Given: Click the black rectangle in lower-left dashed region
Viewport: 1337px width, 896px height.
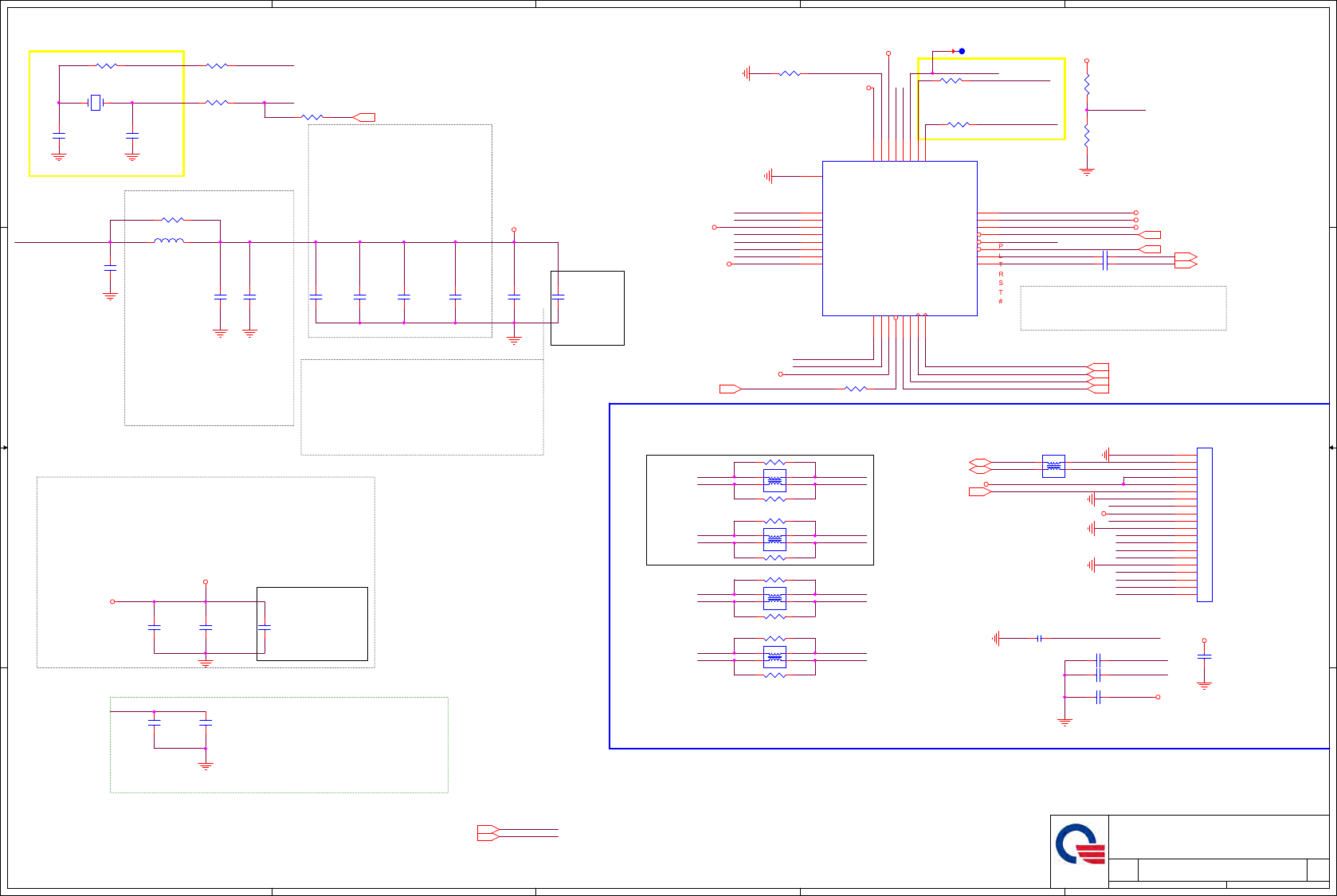Looking at the screenshot, I should pyautogui.click(x=312, y=624).
